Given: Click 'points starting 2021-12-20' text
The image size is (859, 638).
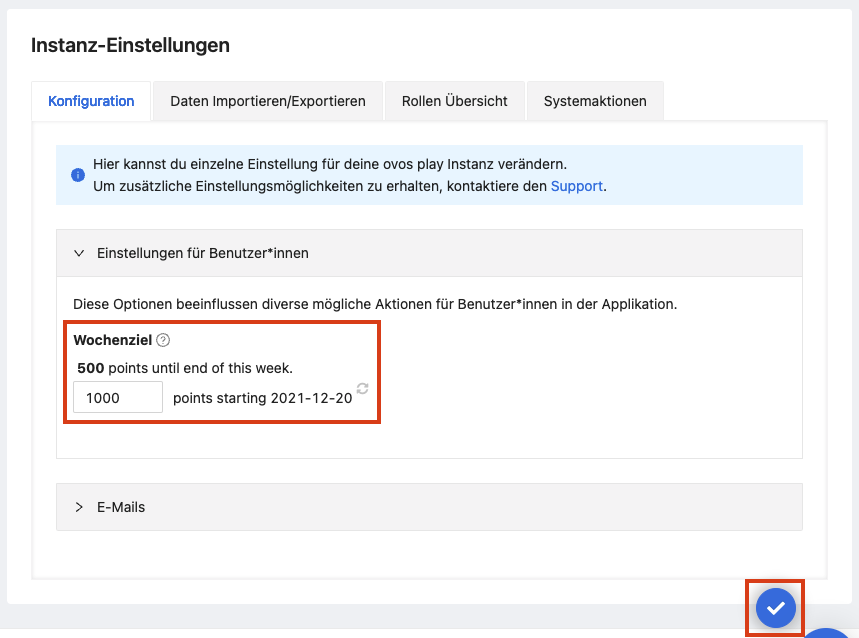Looking at the screenshot, I should (262, 398).
